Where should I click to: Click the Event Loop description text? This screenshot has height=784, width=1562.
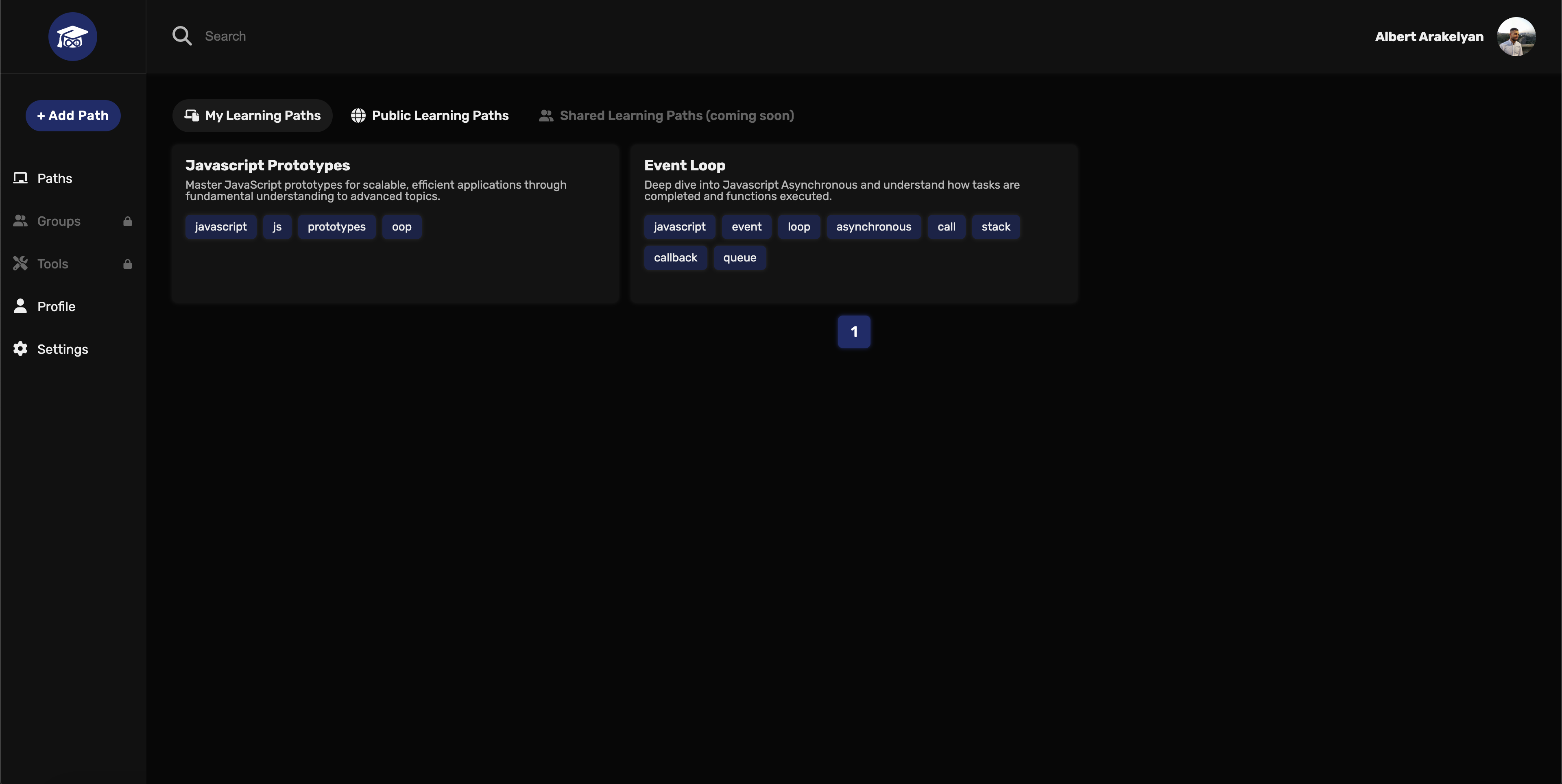coord(832,190)
